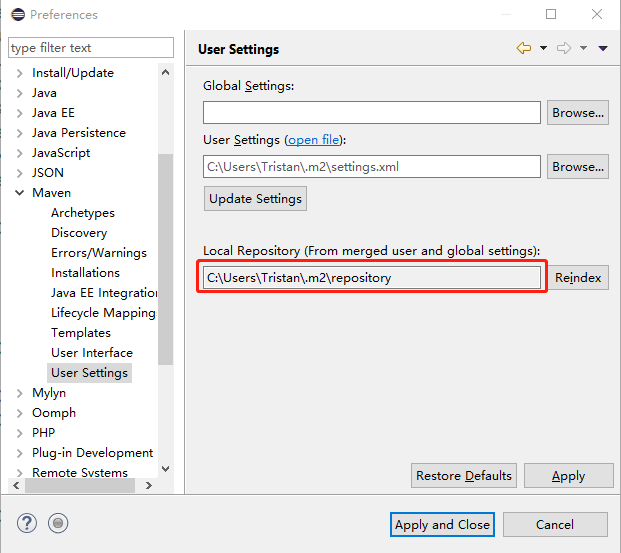The image size is (621, 553).
Task: Select Java EE Integration under Maven
Action: (x=104, y=293)
